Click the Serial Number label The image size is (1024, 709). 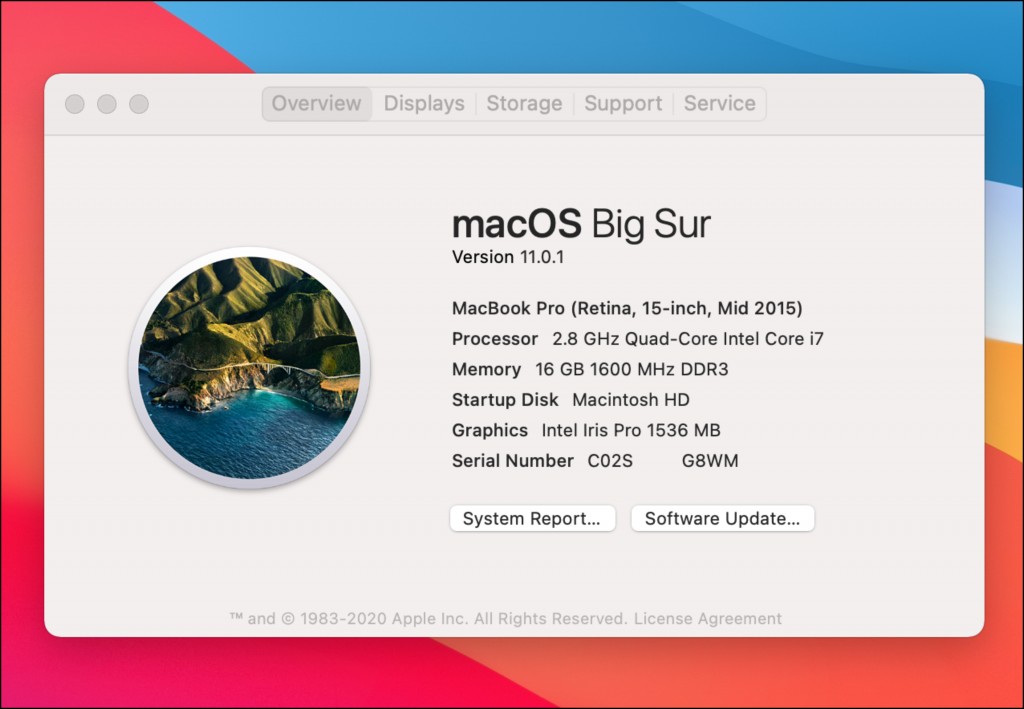513,461
